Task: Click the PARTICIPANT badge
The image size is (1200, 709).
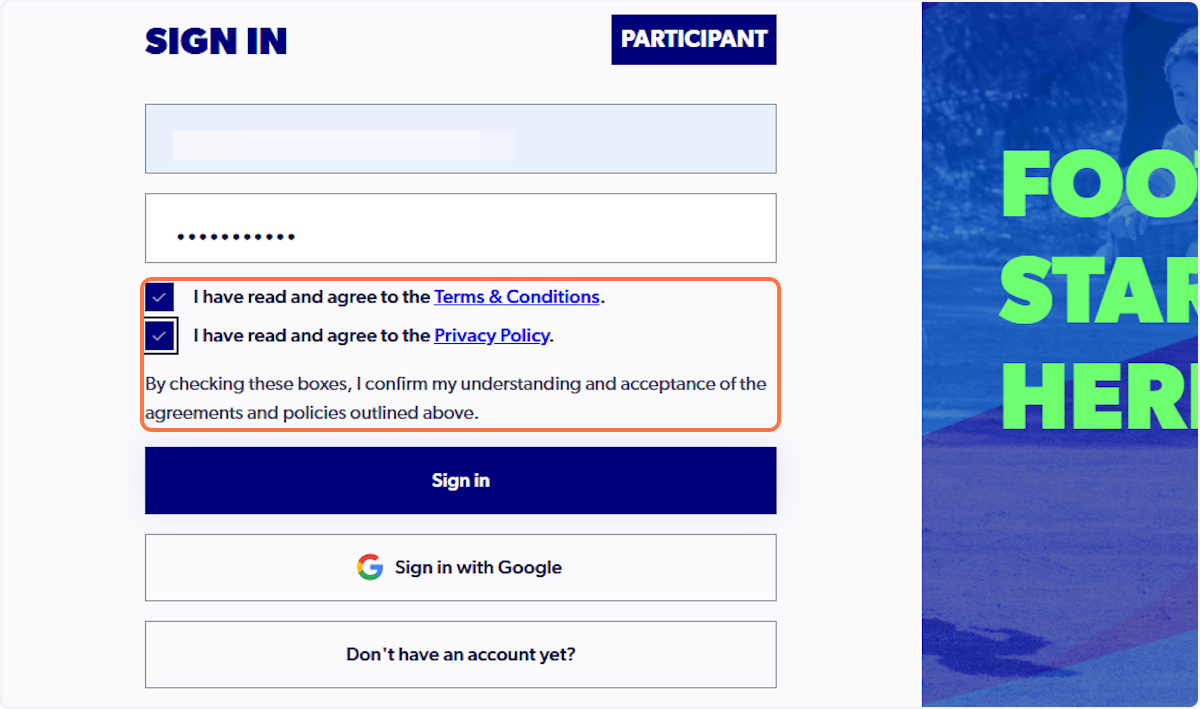Action: [693, 39]
